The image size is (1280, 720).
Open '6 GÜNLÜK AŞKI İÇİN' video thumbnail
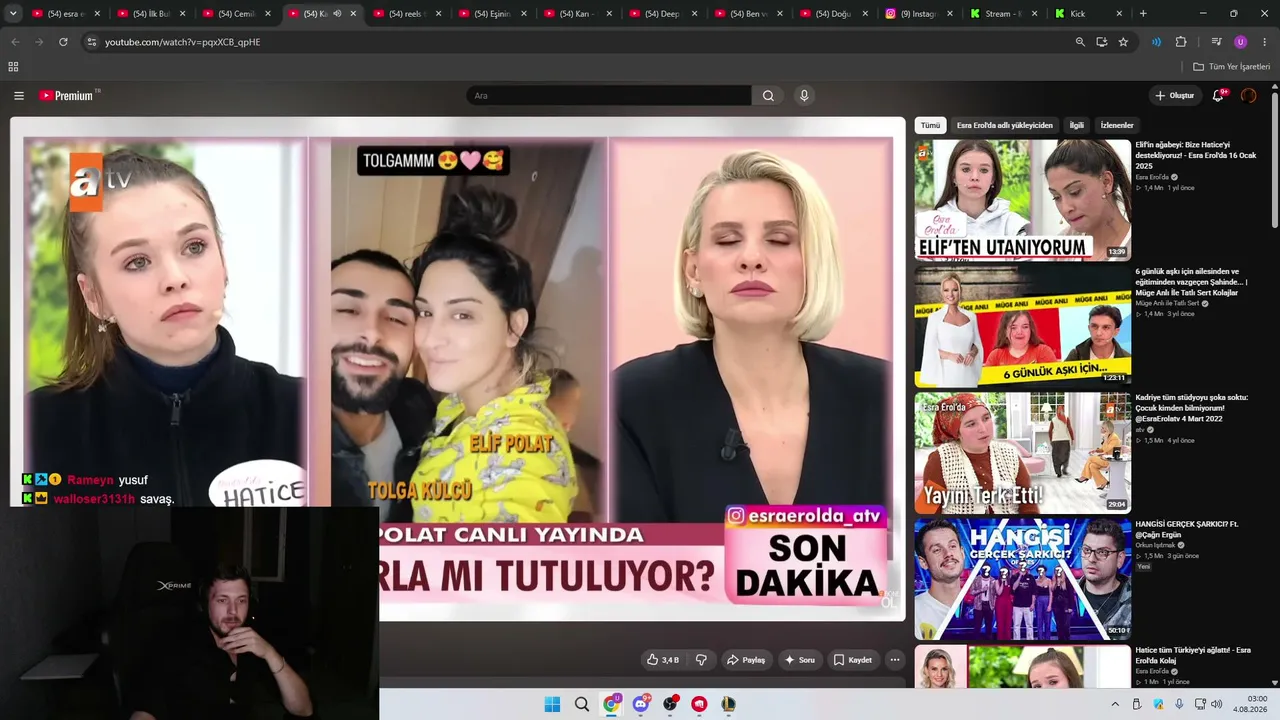[1022, 326]
